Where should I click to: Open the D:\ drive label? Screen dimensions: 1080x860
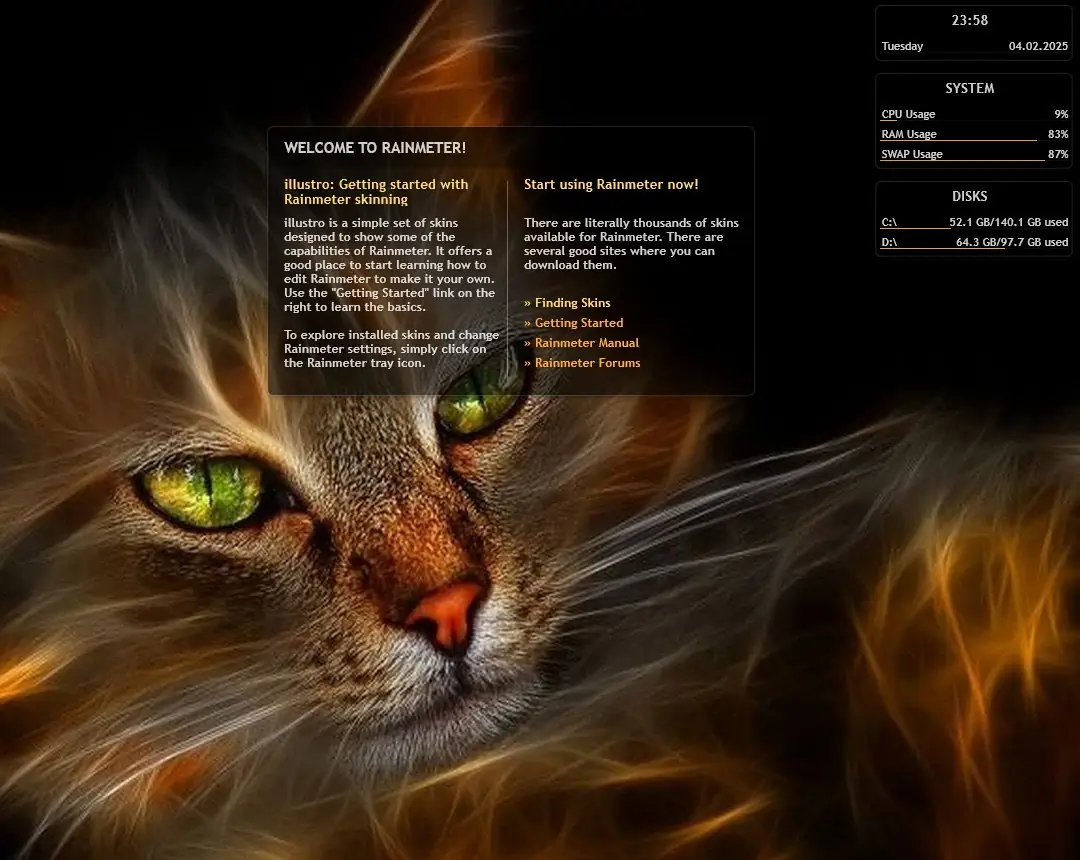pyautogui.click(x=889, y=242)
